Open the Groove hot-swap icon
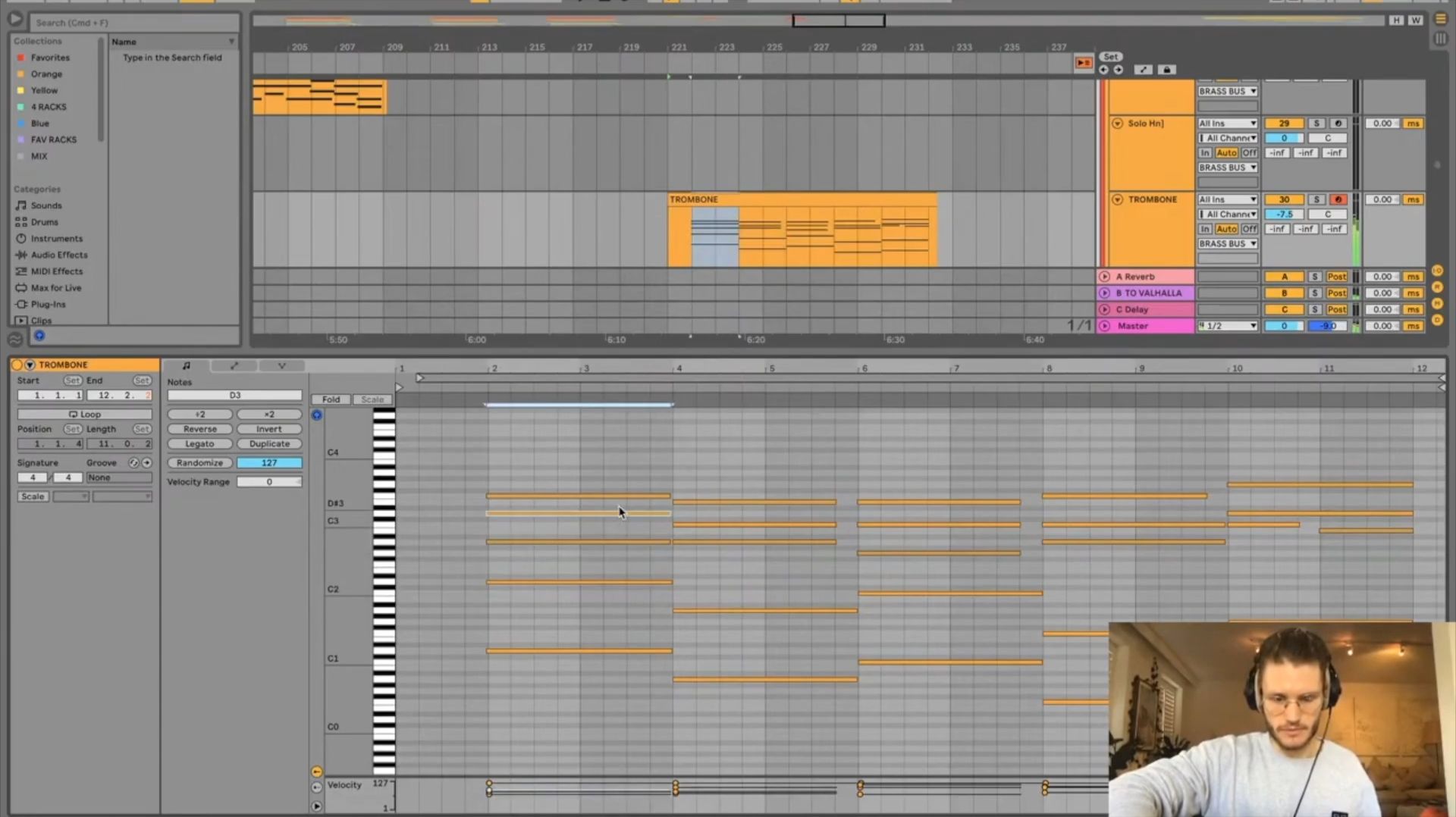This screenshot has width=1456, height=817. [133, 462]
